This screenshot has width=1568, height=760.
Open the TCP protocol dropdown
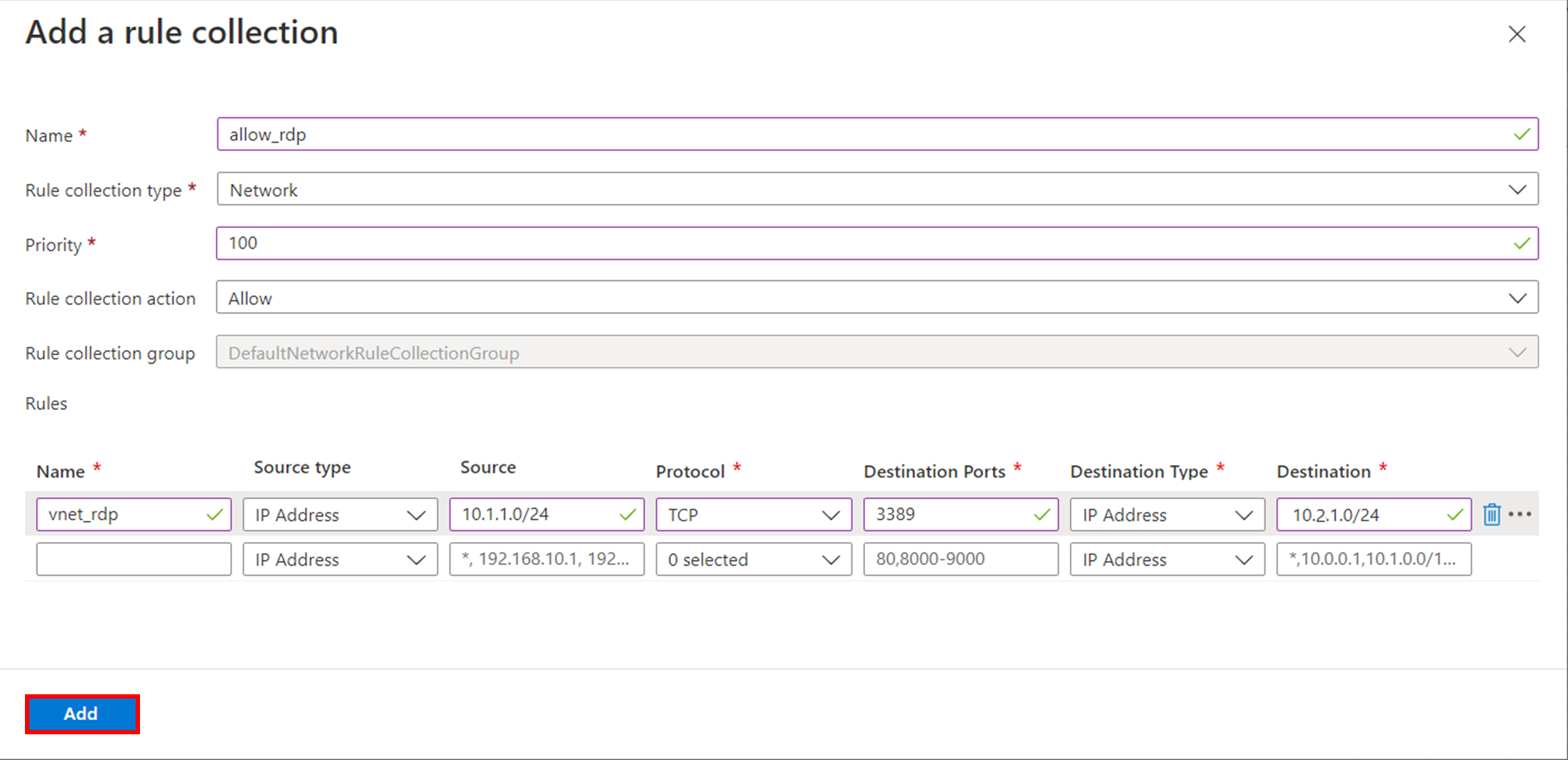coord(754,514)
